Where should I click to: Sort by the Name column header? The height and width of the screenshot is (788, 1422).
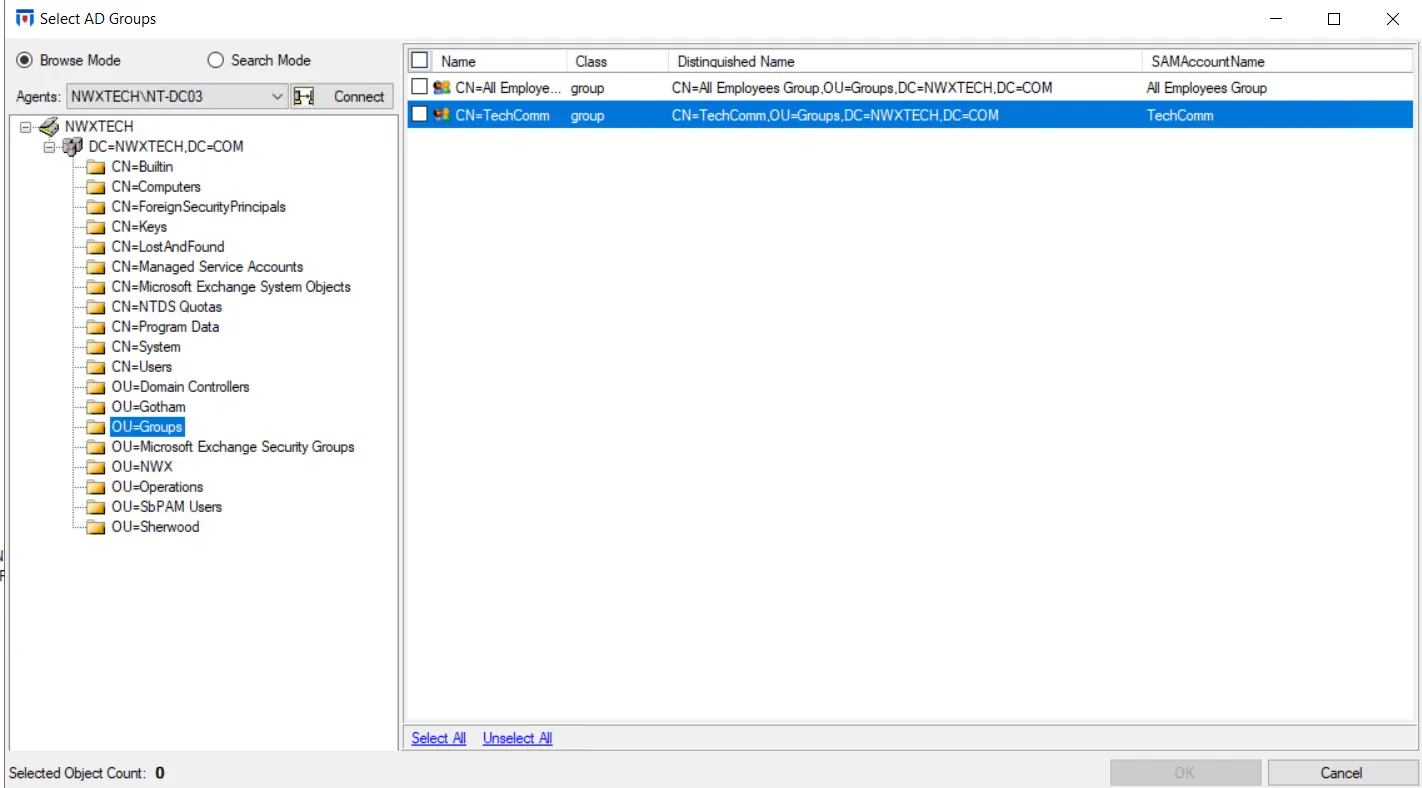(x=500, y=61)
